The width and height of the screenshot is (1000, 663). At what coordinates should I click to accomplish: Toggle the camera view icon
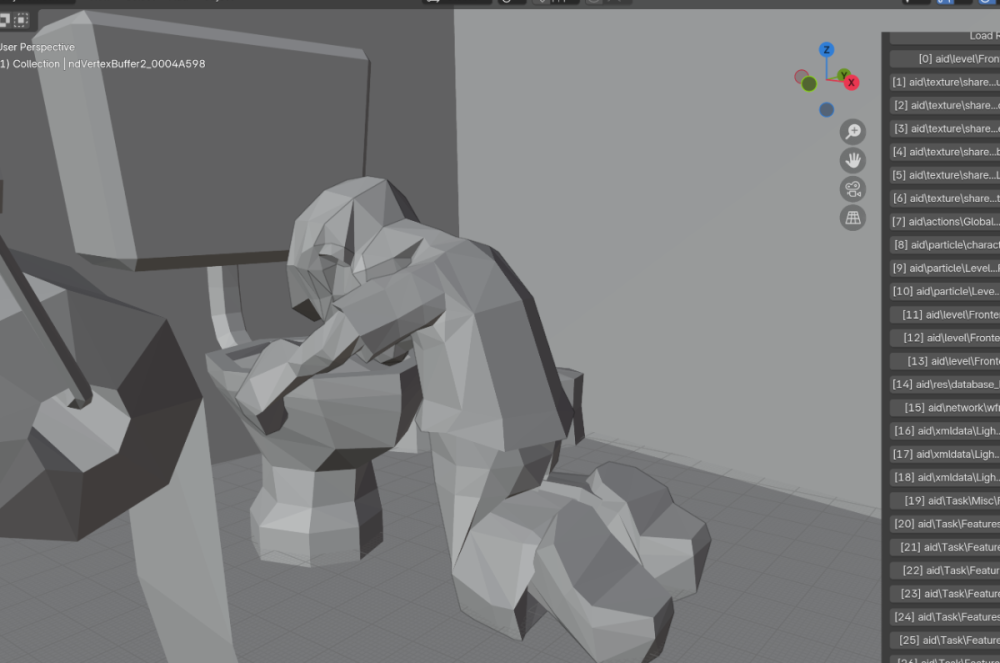click(x=853, y=189)
